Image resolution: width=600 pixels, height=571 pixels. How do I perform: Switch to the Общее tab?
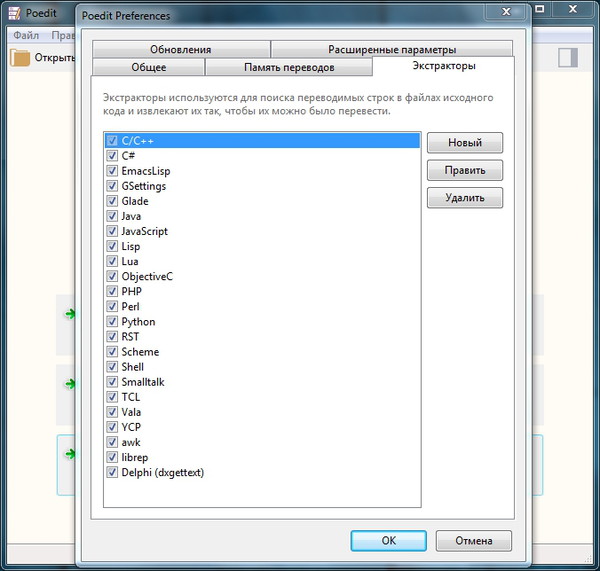pyautogui.click(x=149, y=67)
